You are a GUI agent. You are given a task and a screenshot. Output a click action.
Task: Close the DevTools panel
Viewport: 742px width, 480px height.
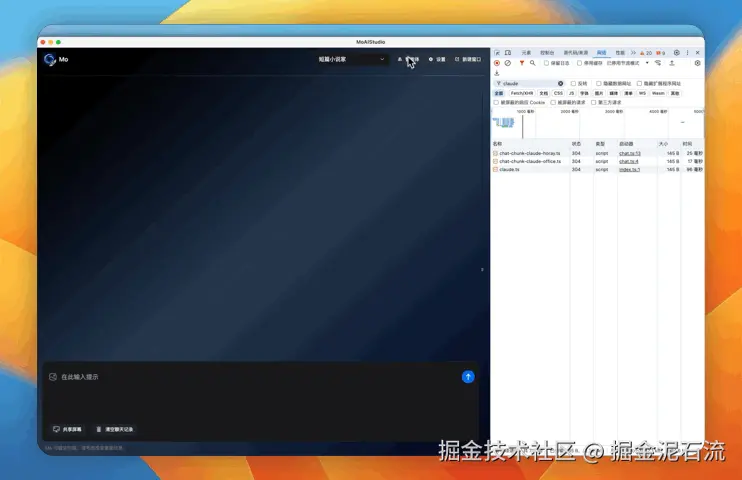point(698,53)
